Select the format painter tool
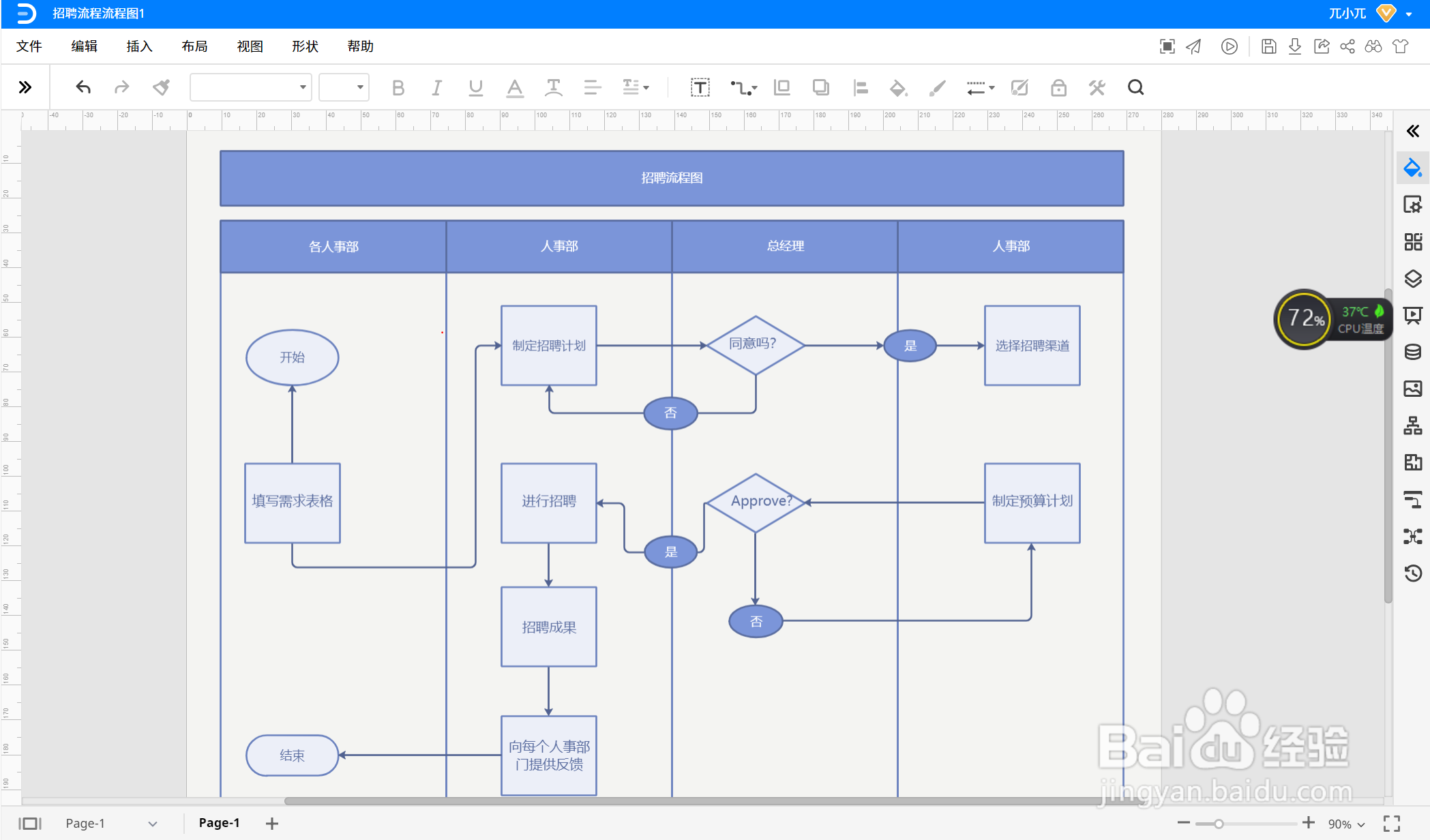Image resolution: width=1430 pixels, height=840 pixels. [x=161, y=87]
